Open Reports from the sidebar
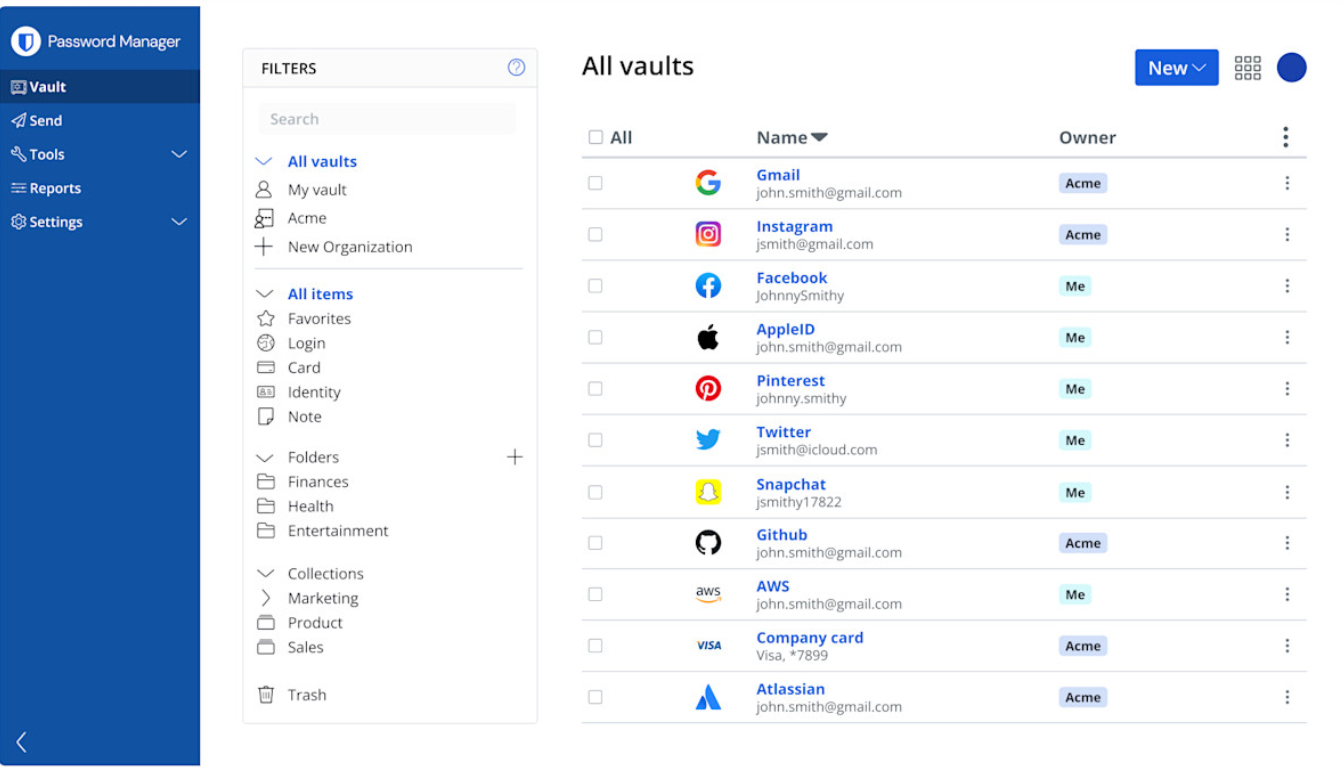The height and width of the screenshot is (768, 1344). [54, 188]
